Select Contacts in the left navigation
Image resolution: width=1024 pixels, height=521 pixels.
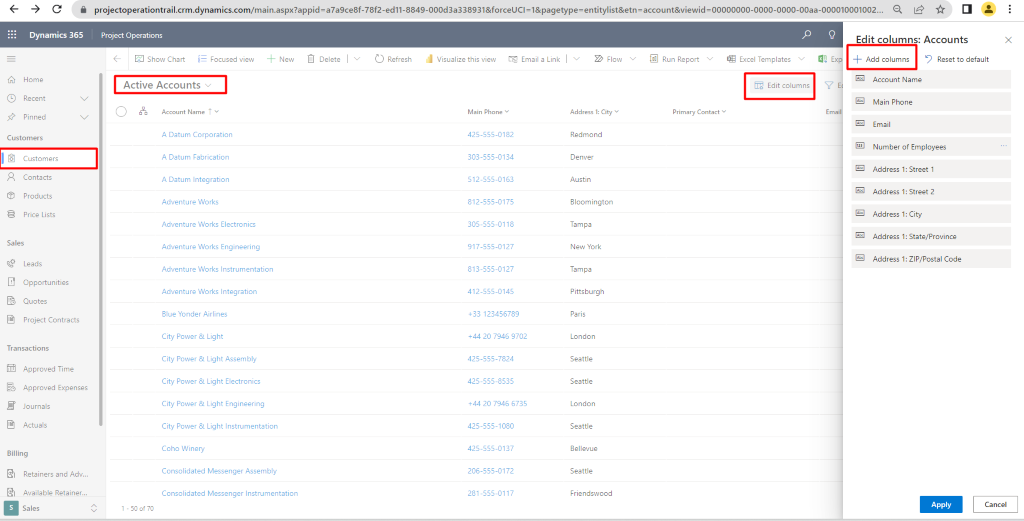click(x=37, y=177)
